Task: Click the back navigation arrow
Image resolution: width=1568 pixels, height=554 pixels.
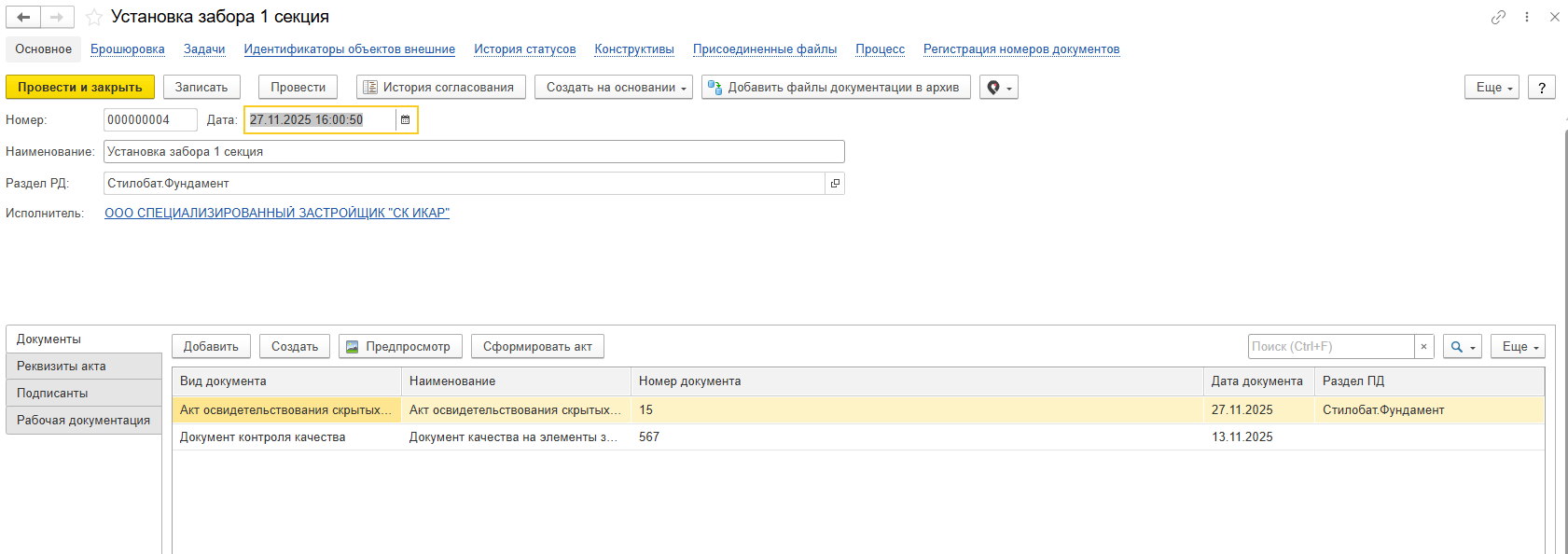Action: 23,17
